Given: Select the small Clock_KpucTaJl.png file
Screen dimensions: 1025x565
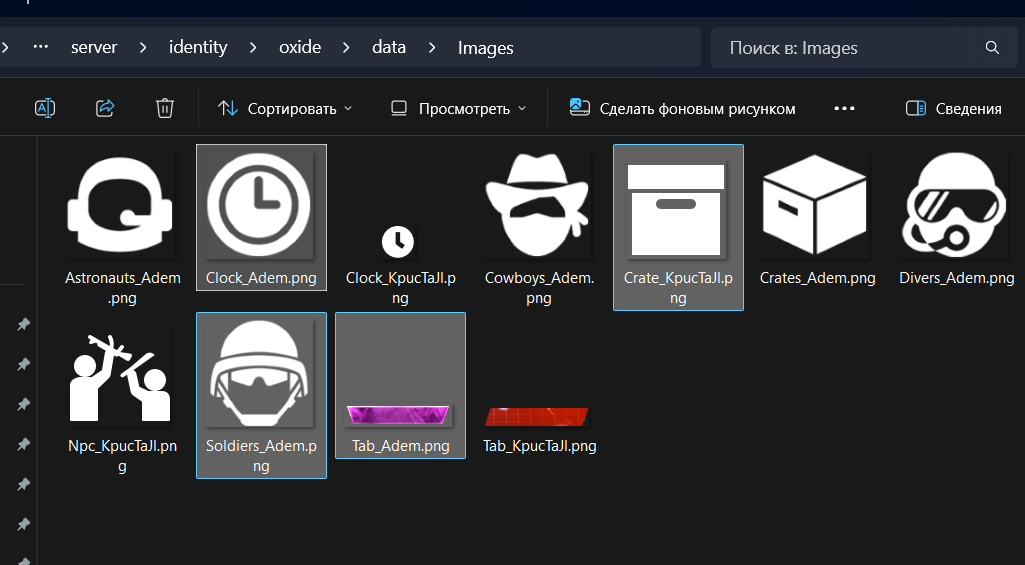Looking at the screenshot, I should 398,241.
